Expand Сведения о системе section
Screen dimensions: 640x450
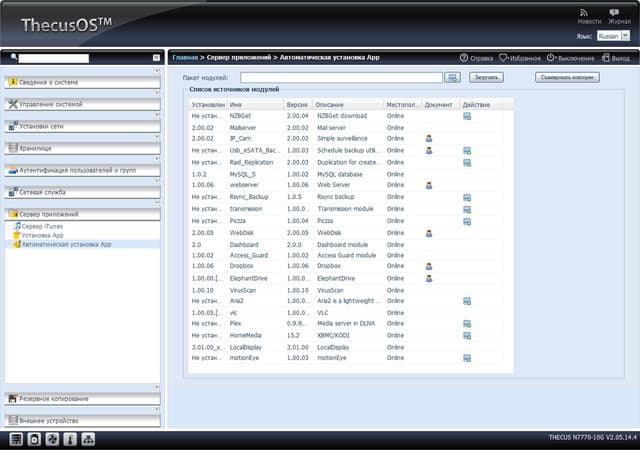click(x=82, y=82)
